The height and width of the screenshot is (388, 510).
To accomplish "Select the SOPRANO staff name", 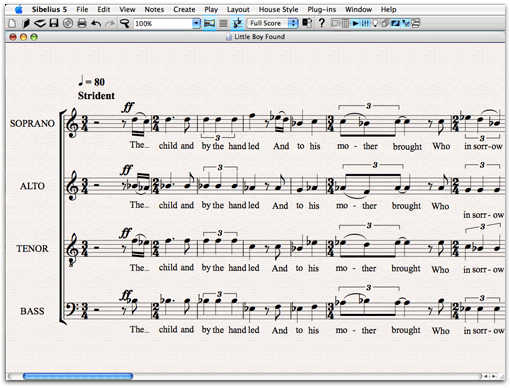I will [x=32, y=123].
